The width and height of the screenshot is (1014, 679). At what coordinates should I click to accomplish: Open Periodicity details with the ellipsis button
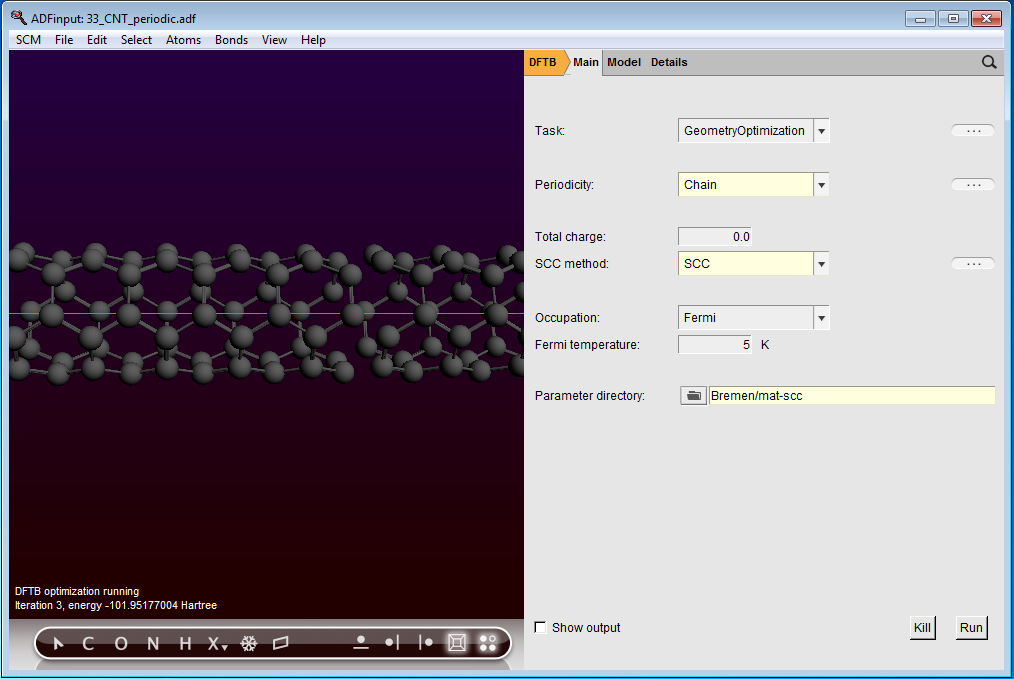(973, 185)
